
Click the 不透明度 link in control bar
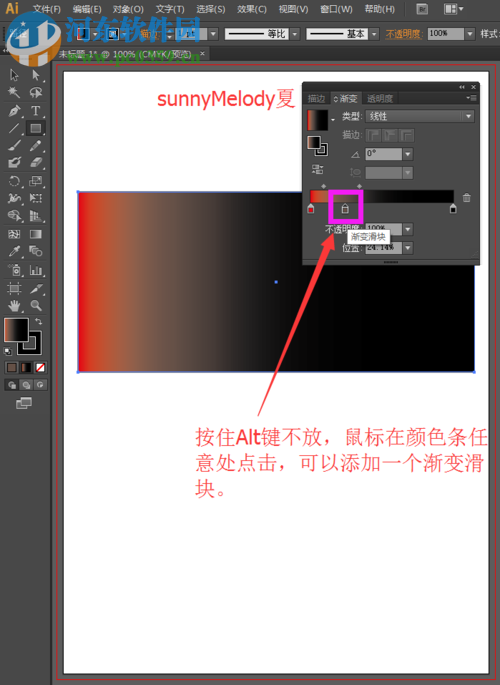tap(403, 34)
